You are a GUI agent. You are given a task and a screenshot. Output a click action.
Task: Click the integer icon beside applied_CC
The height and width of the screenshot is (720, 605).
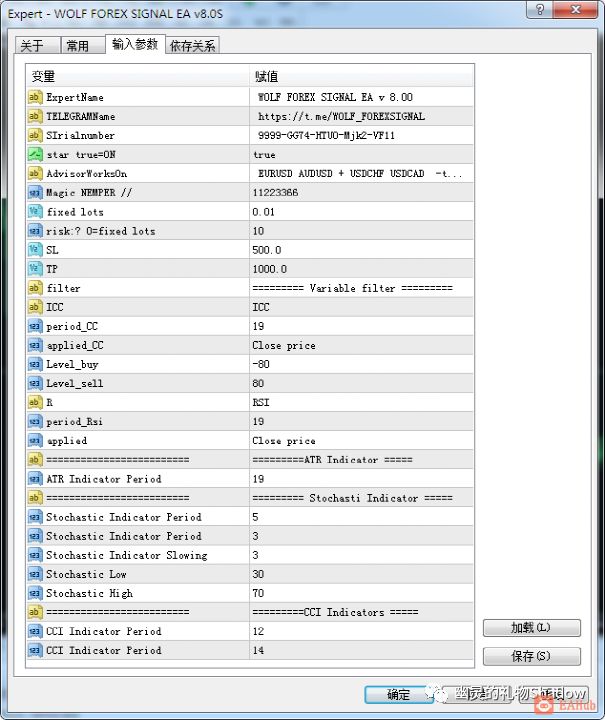pyautogui.click(x=35, y=345)
